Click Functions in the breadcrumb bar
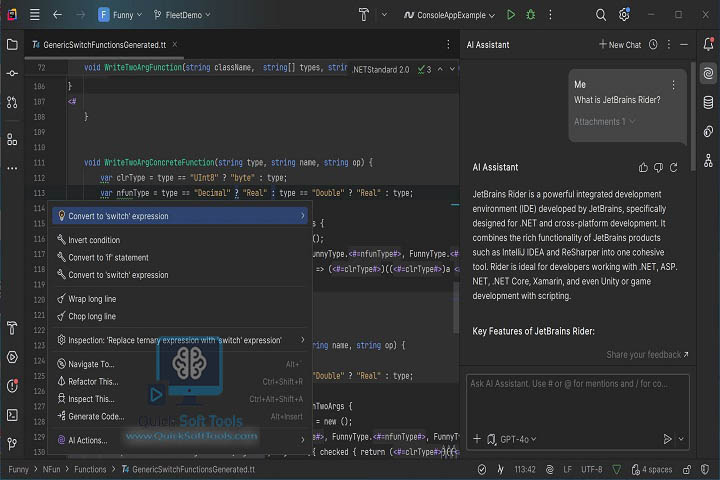 [90, 469]
